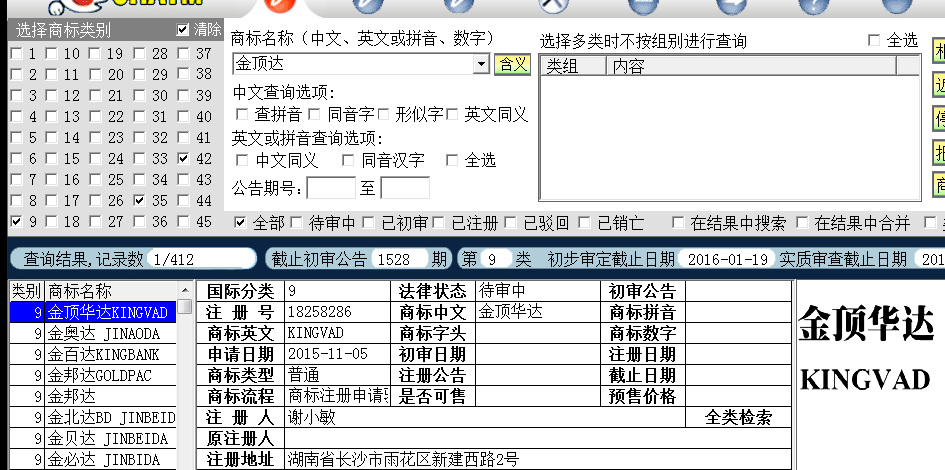Select result row 金百达KINGBANK

tap(93, 354)
